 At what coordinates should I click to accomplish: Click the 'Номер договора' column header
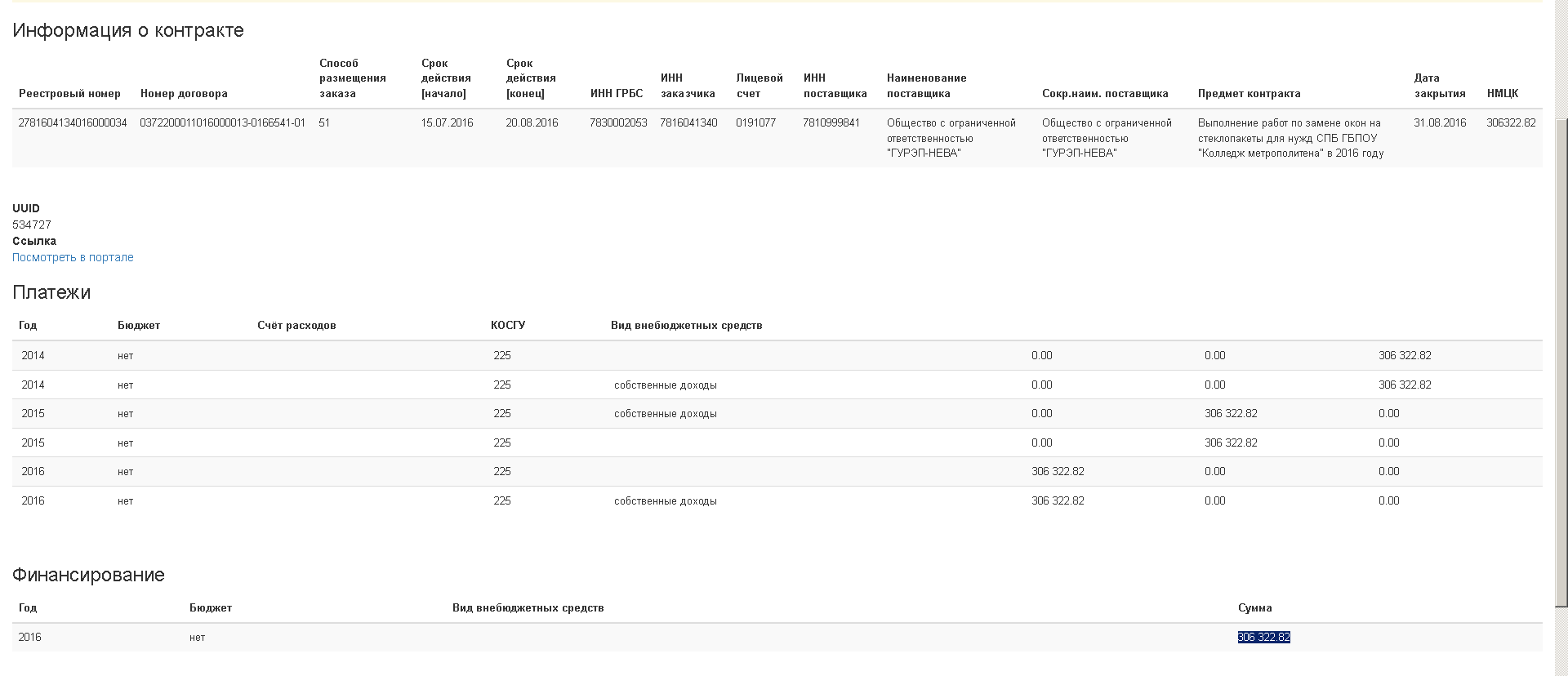coord(184,94)
